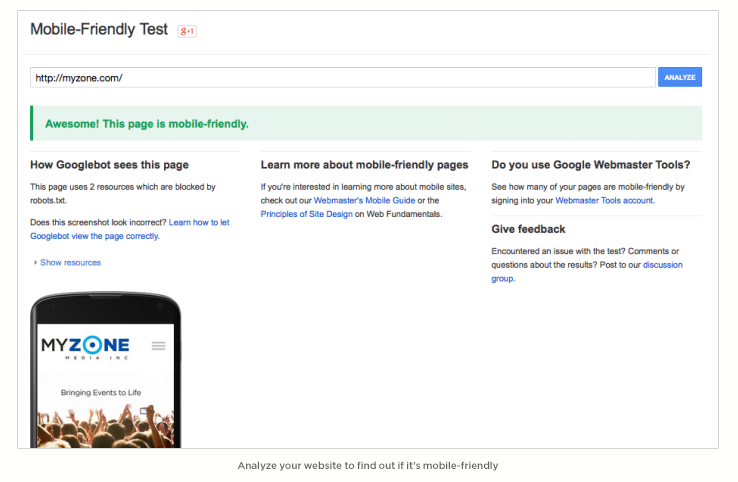This screenshot has height=482, width=738.
Task: Open the Webmaster Tools account link
Action: (605, 201)
